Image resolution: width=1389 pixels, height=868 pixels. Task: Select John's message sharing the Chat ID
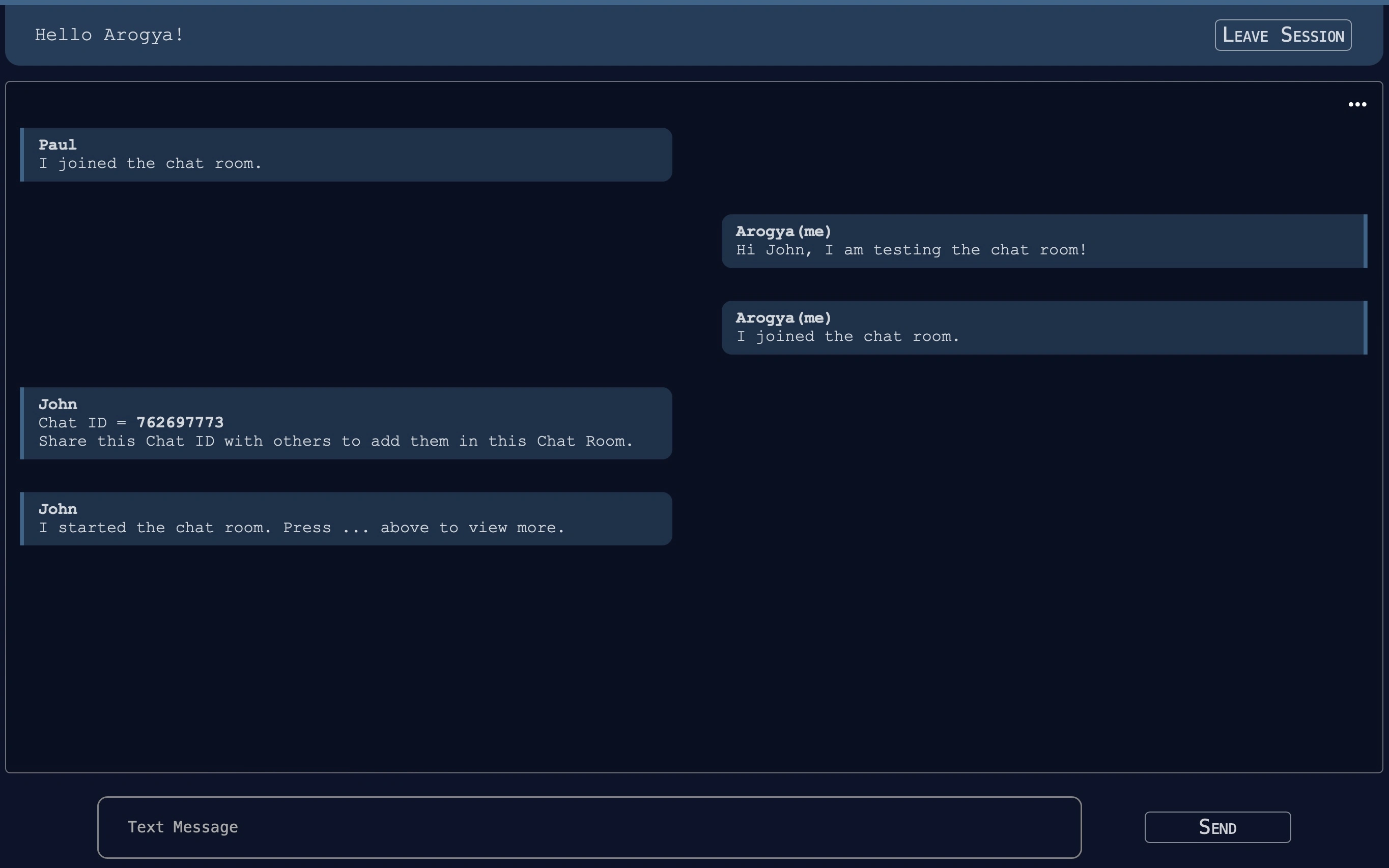[x=345, y=423]
